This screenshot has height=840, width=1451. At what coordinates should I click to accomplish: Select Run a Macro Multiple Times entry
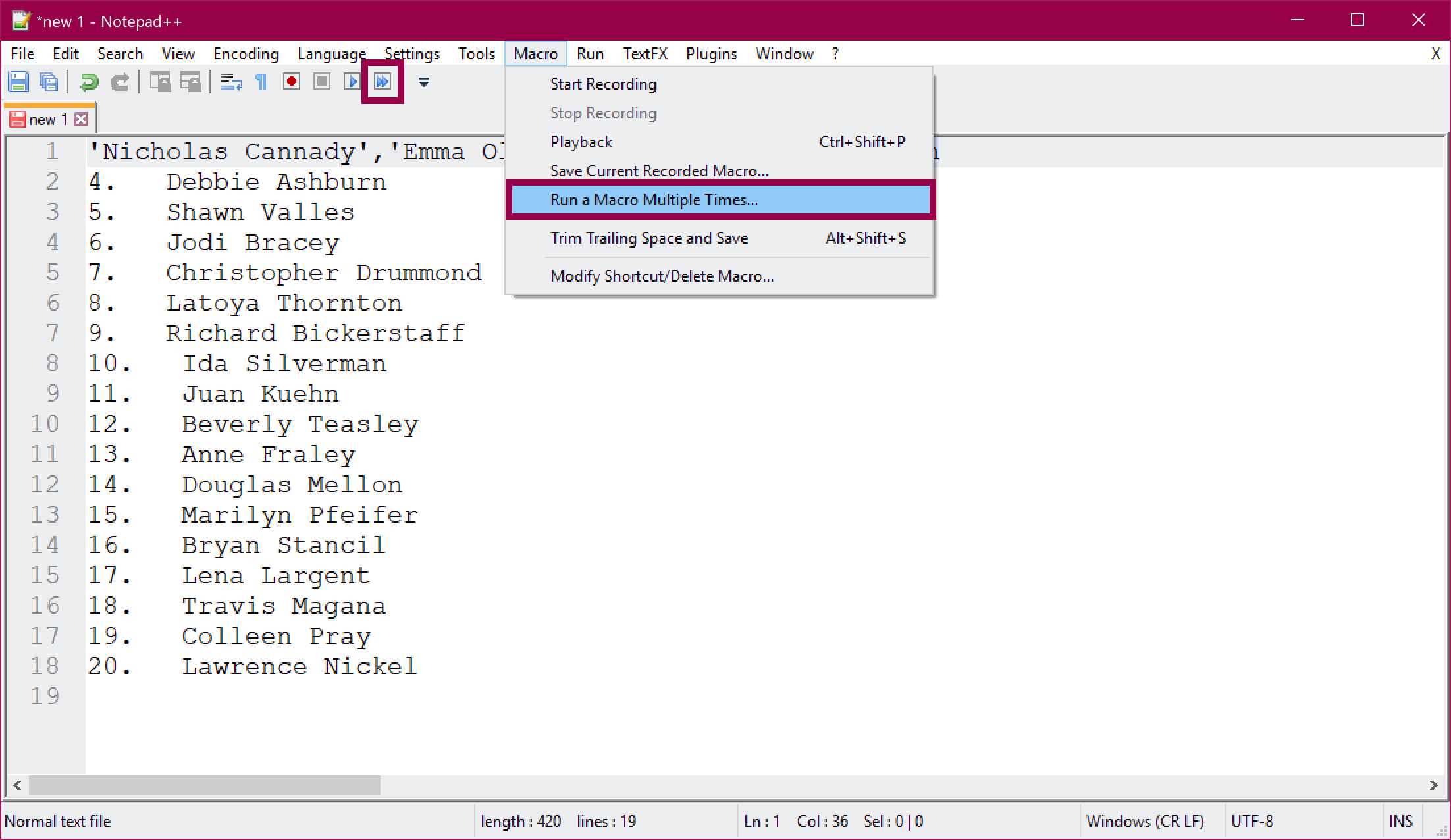point(654,199)
